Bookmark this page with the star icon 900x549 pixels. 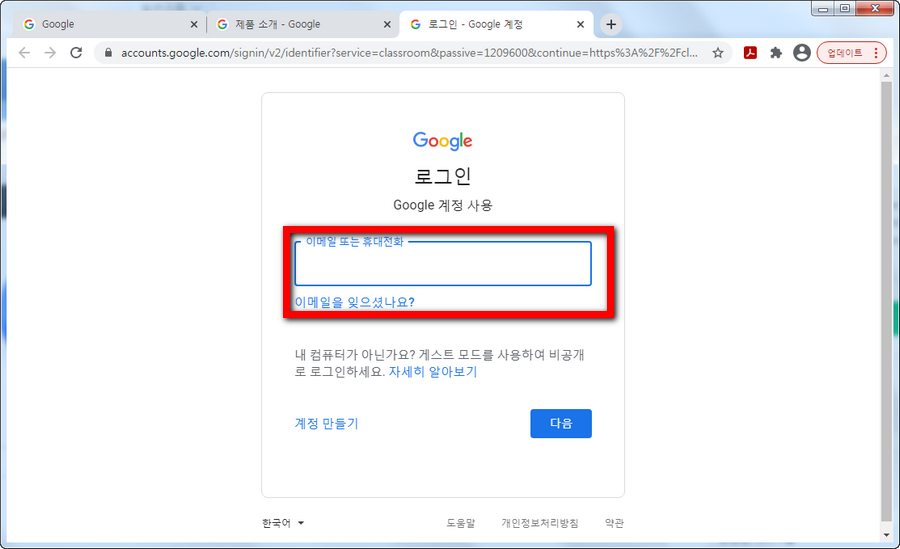point(717,53)
